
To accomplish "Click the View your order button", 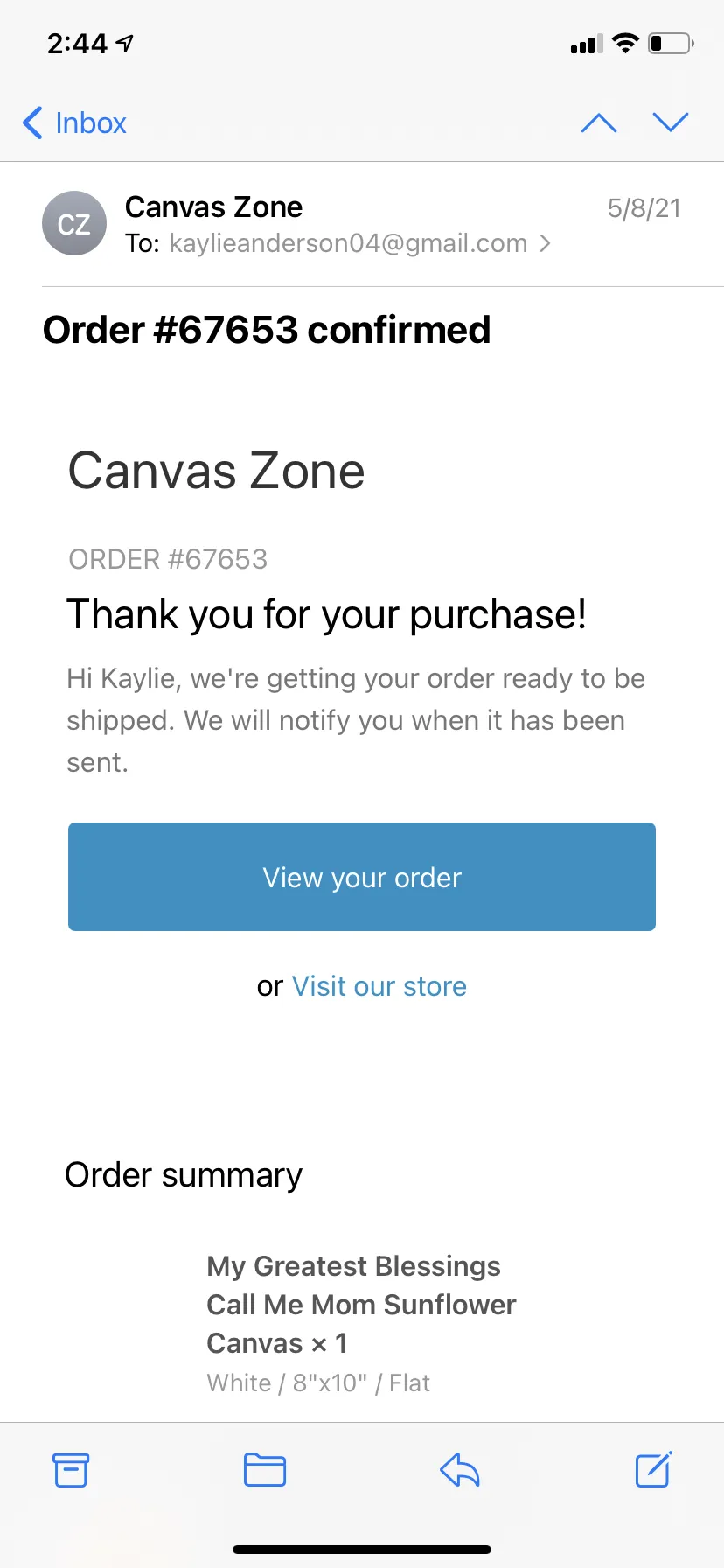I will click(362, 877).
